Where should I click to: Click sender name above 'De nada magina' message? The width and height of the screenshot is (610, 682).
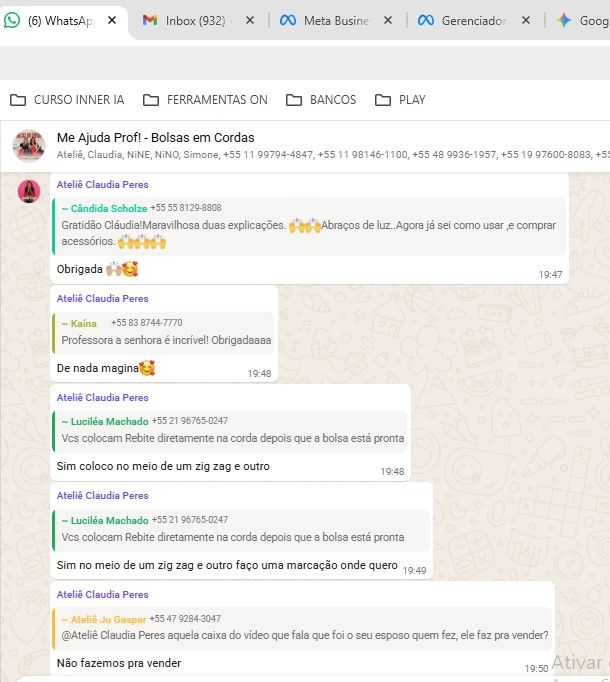tap(102, 298)
